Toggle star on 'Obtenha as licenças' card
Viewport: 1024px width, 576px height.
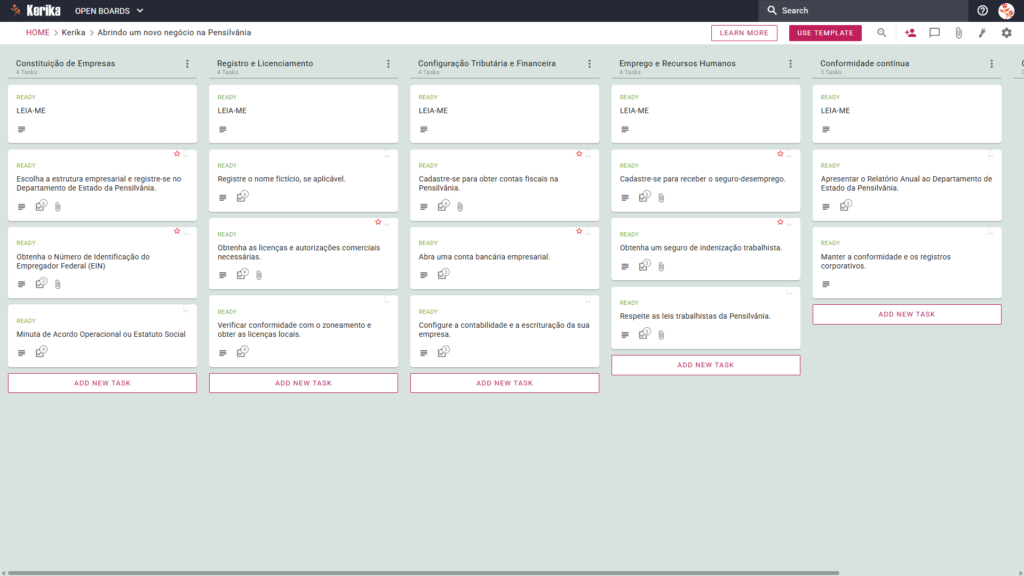pyautogui.click(x=378, y=223)
